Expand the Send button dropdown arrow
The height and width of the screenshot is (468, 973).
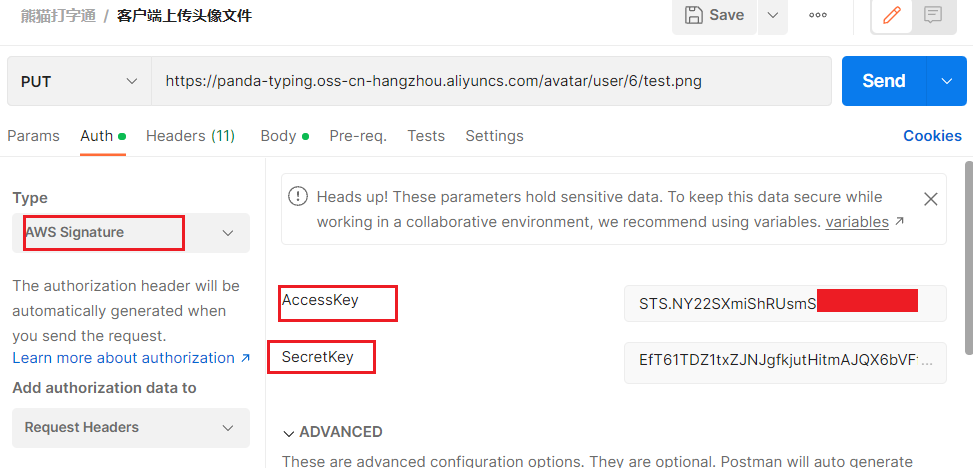(947, 81)
